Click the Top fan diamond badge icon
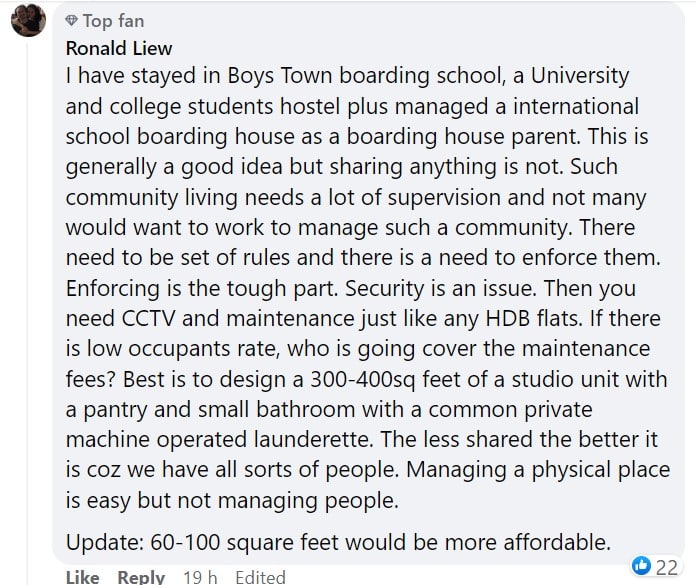Screen dimensions: 696x585 point(71,20)
